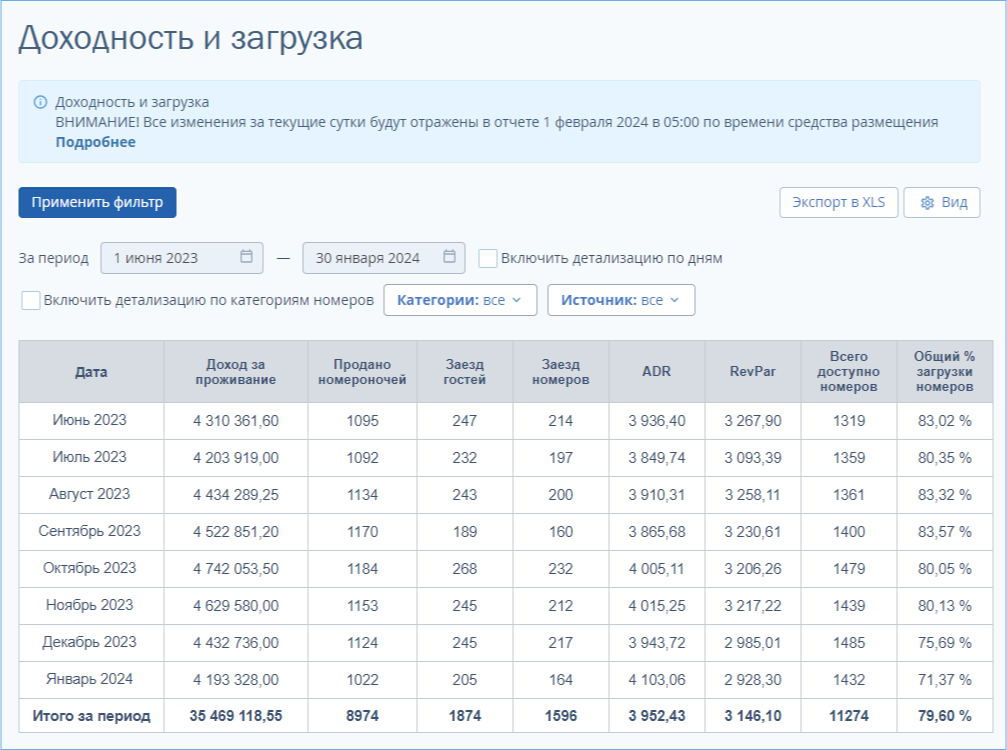Click the ADR column header
The image size is (1007, 750).
(x=656, y=372)
